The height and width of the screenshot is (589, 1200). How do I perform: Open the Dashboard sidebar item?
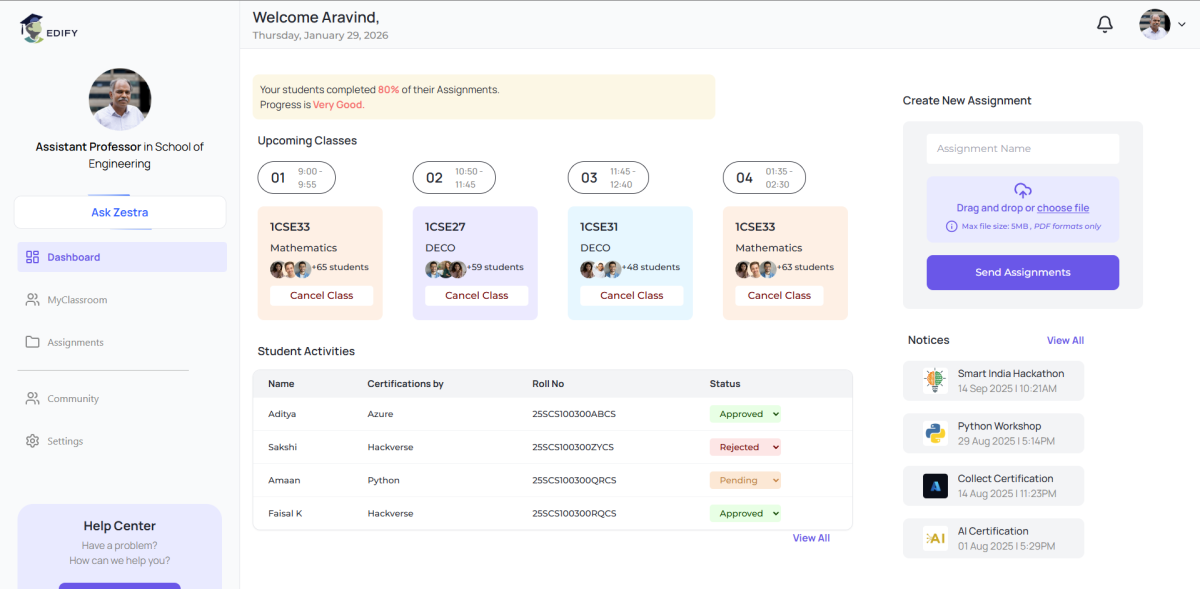point(73,257)
